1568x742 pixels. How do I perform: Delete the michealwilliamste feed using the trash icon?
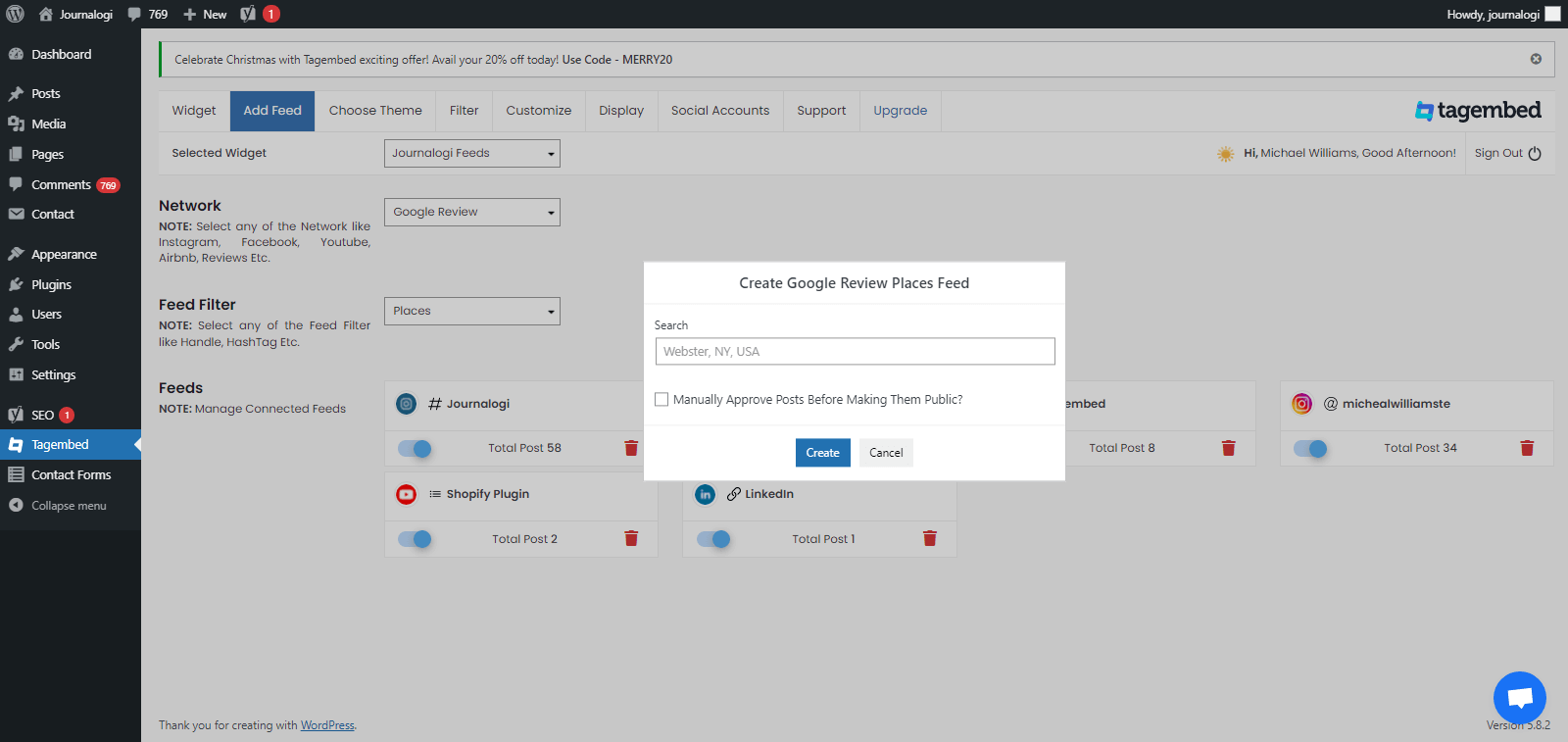pos(1527,448)
